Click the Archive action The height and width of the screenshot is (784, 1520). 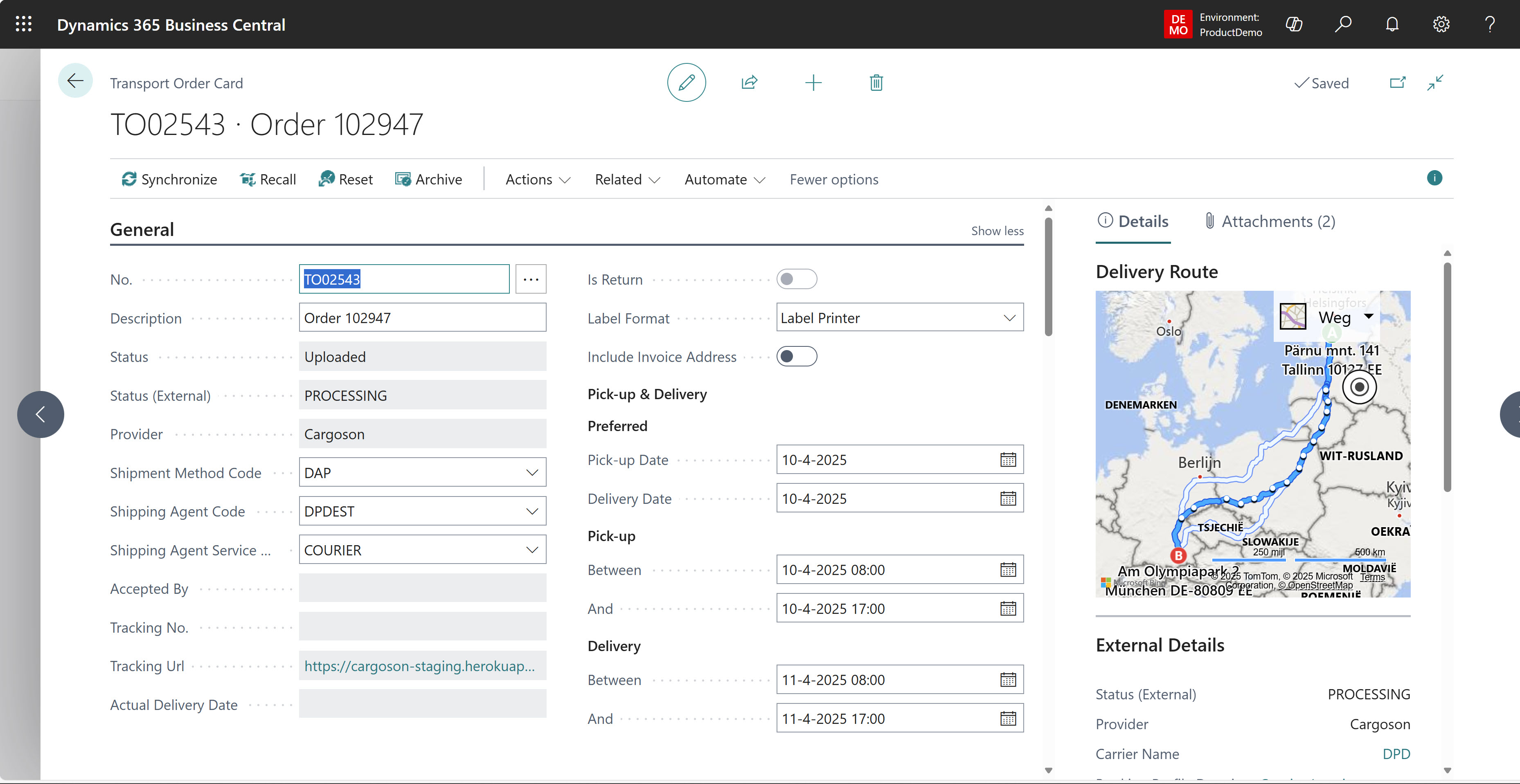point(428,180)
